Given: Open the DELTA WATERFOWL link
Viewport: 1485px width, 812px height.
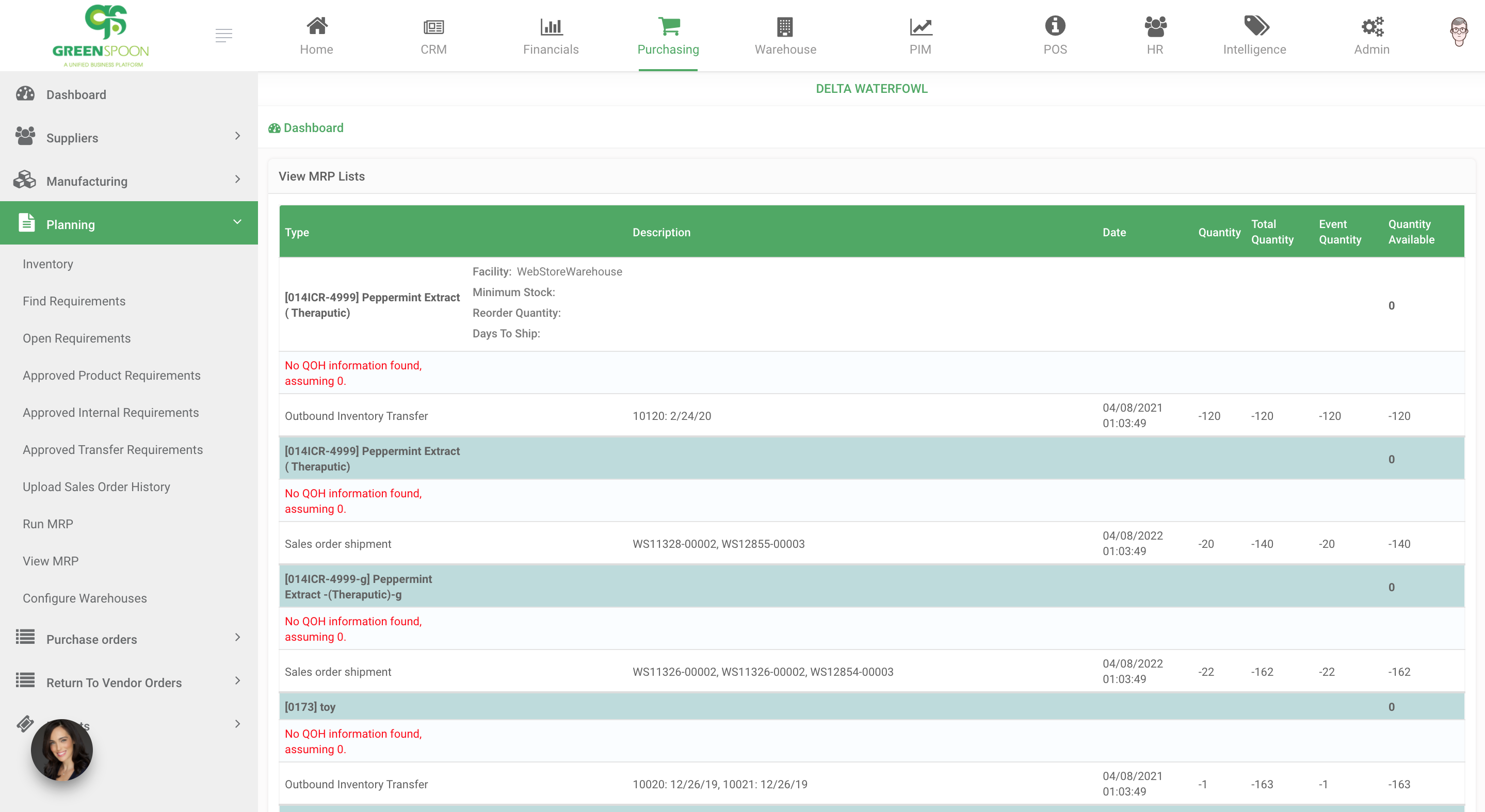Looking at the screenshot, I should [871, 88].
